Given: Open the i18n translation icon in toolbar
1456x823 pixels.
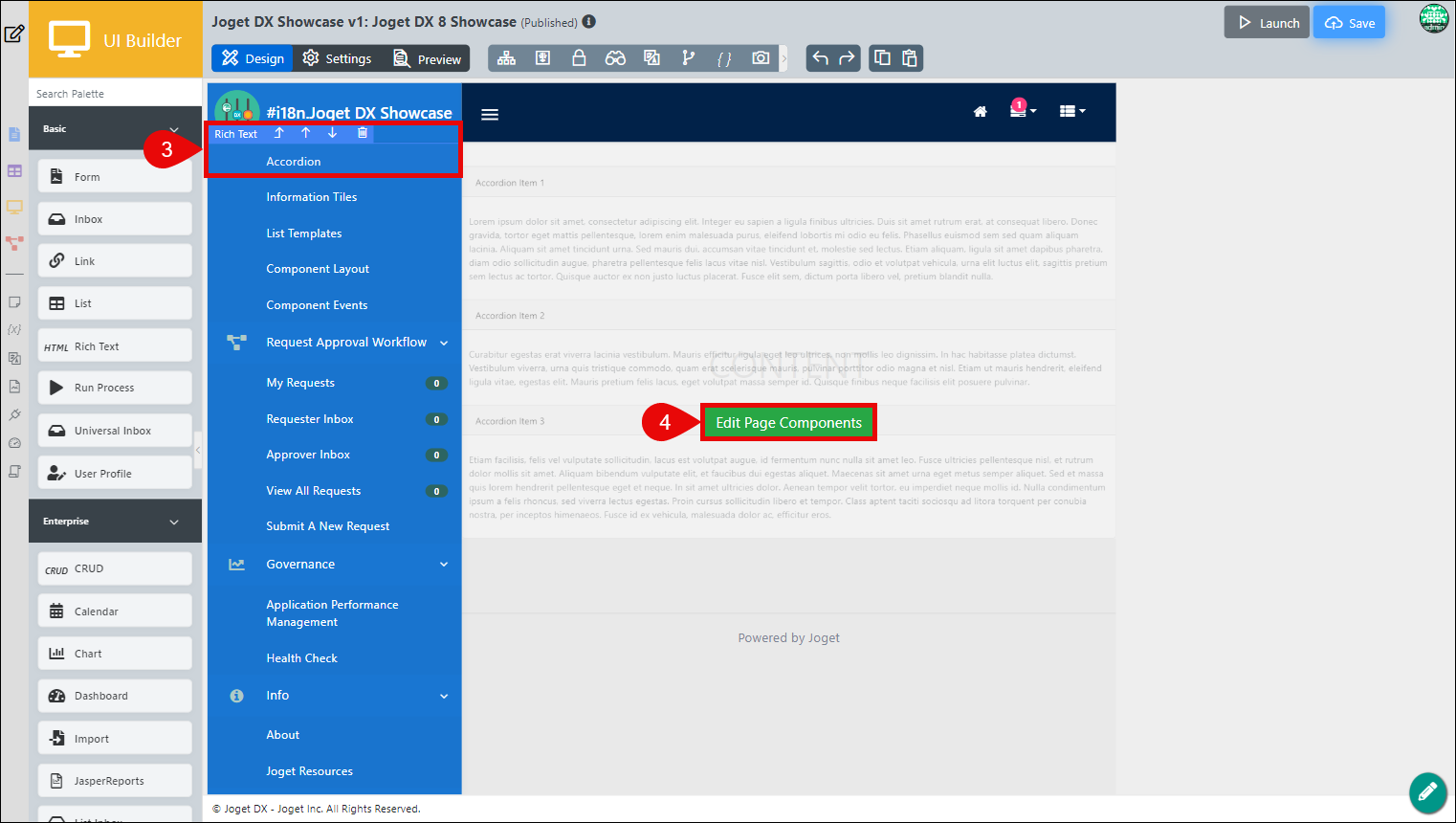Looking at the screenshot, I should [x=651, y=58].
